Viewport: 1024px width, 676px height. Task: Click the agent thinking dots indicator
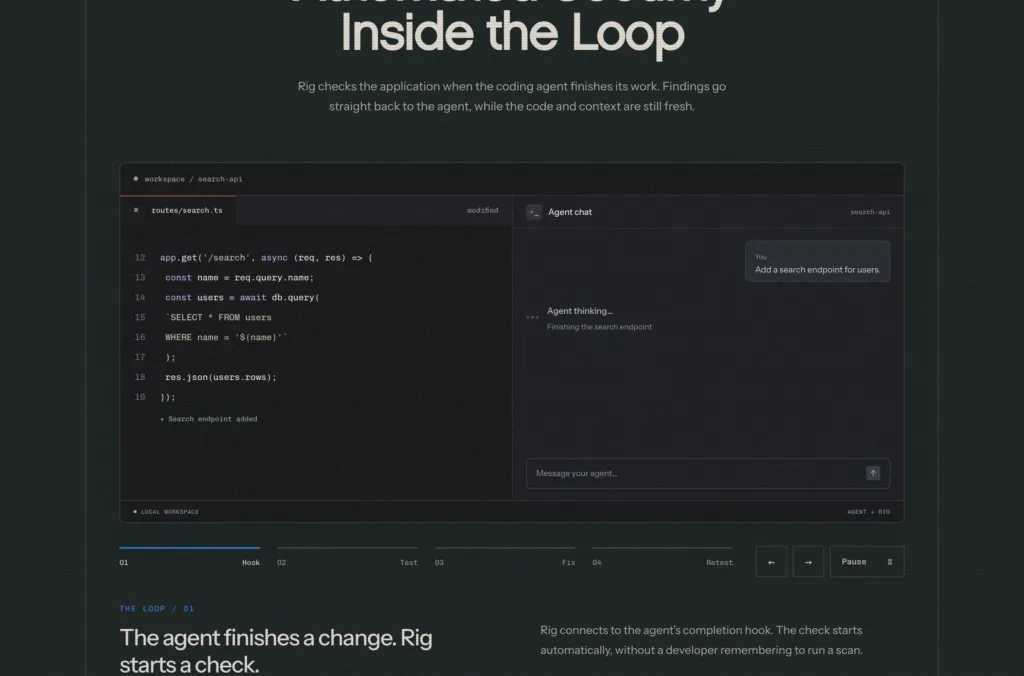click(532, 317)
